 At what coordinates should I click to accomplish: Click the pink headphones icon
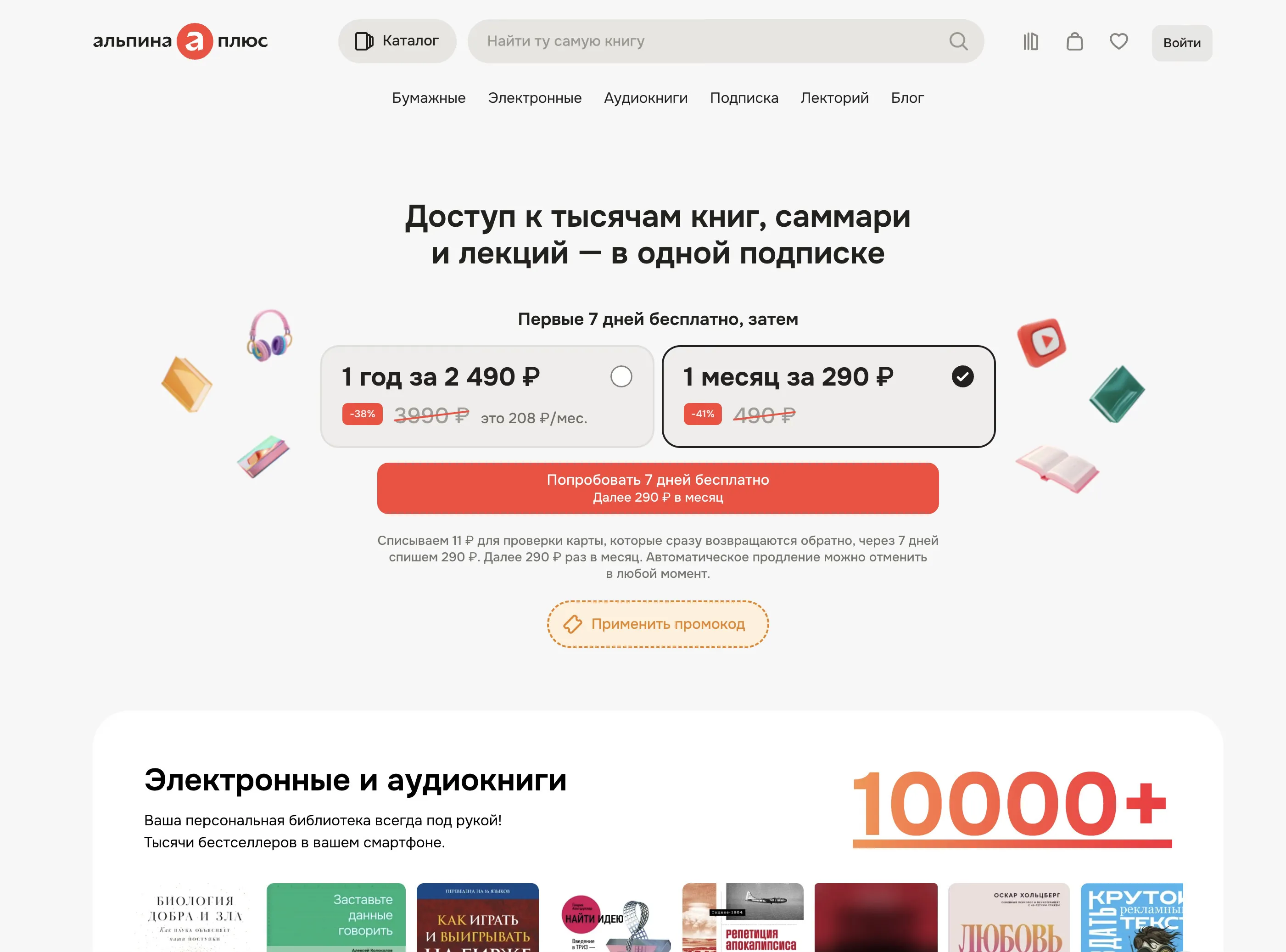[x=269, y=335]
